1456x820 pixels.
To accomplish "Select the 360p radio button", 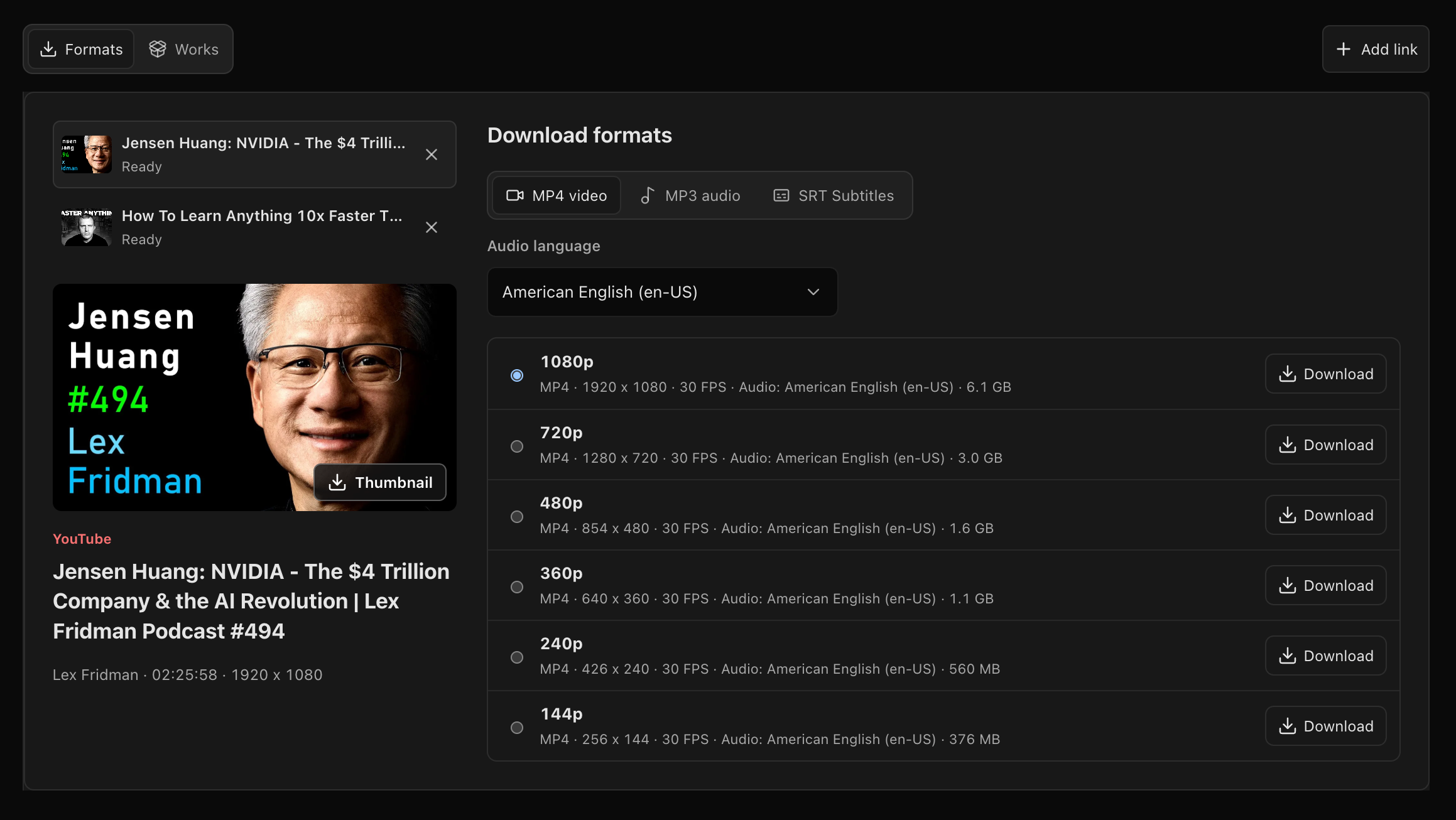I will [517, 586].
